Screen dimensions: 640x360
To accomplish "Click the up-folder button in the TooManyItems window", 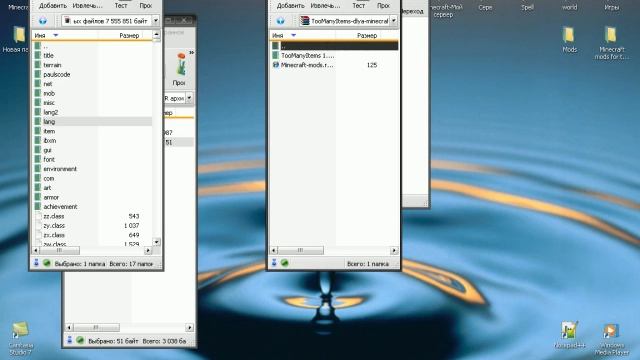I will (280, 20).
